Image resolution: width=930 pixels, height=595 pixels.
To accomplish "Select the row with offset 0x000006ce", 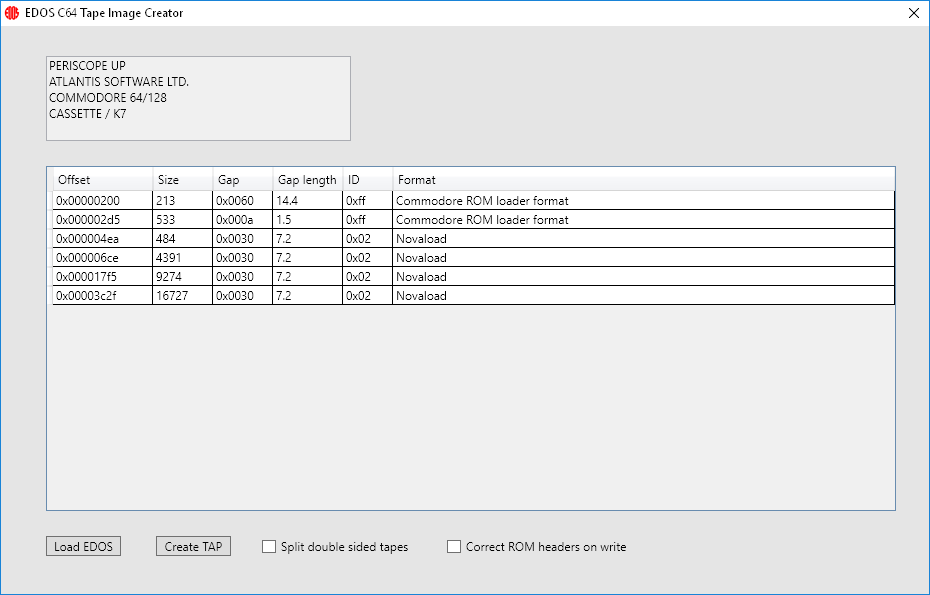I will 473,257.
